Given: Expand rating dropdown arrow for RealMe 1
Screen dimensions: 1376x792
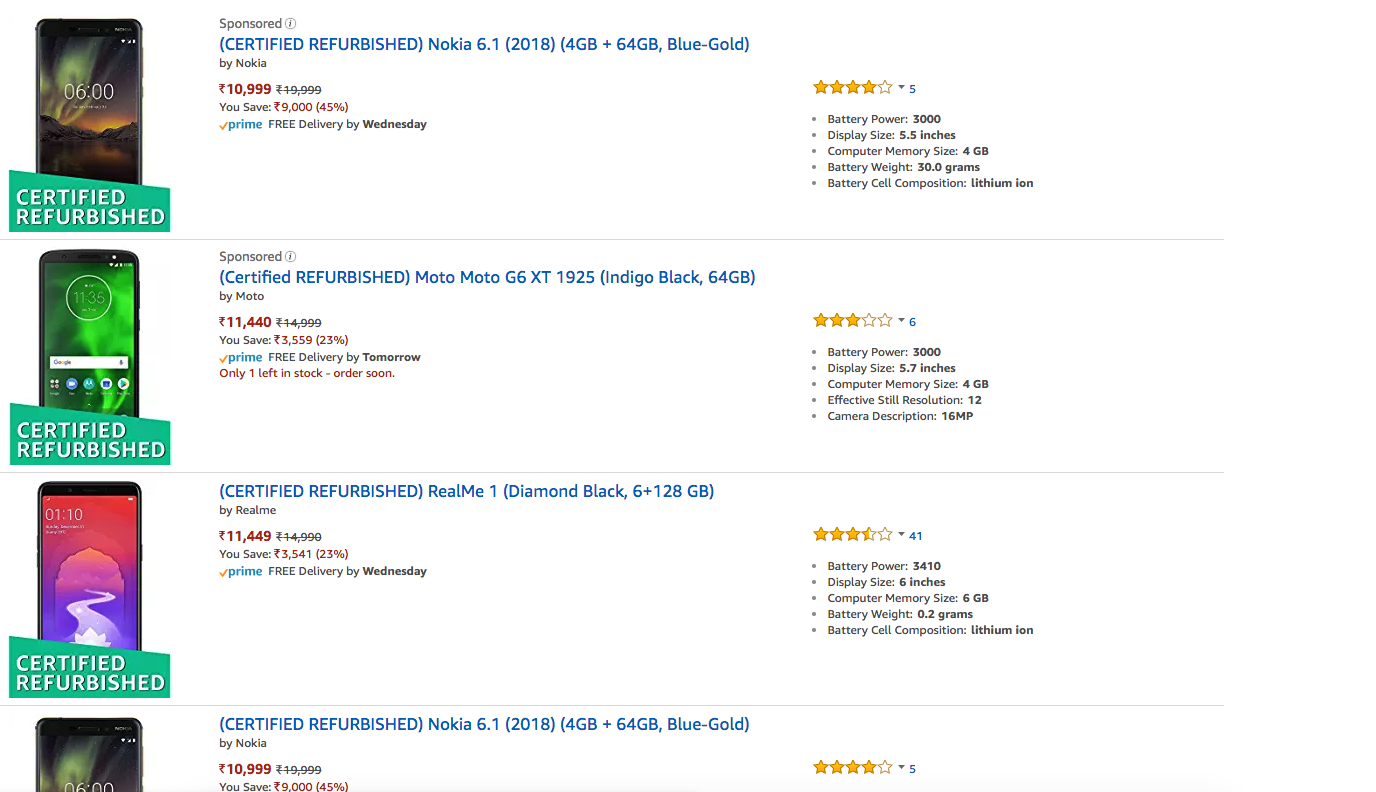Looking at the screenshot, I should 901,535.
